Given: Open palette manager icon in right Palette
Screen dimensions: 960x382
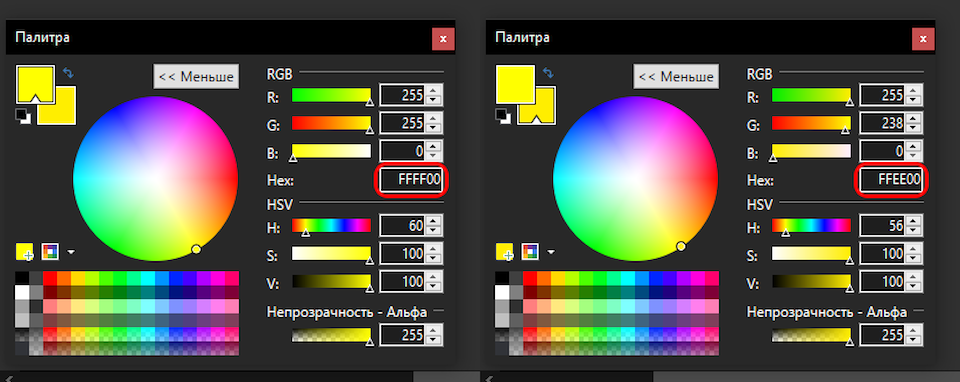Looking at the screenshot, I should coord(530,251).
